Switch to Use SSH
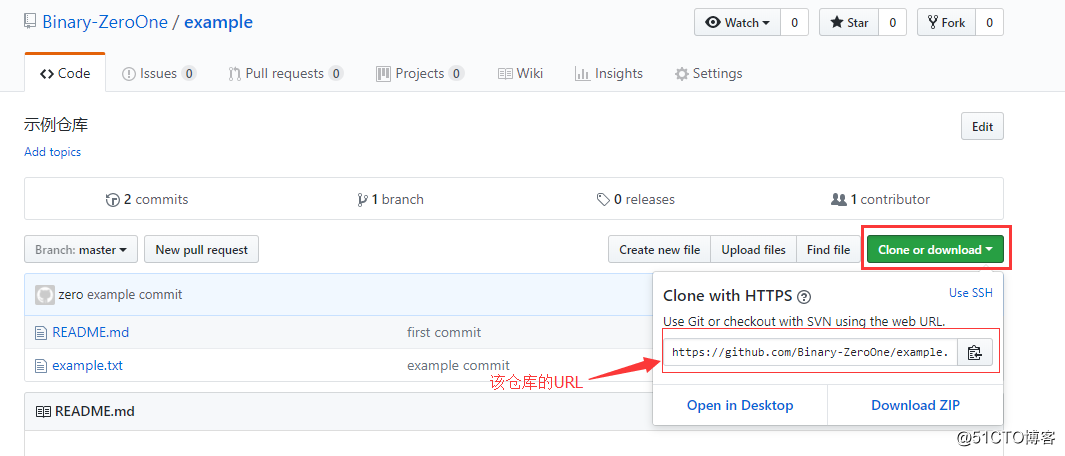Screen dimensions: 1065x456 (971, 293)
